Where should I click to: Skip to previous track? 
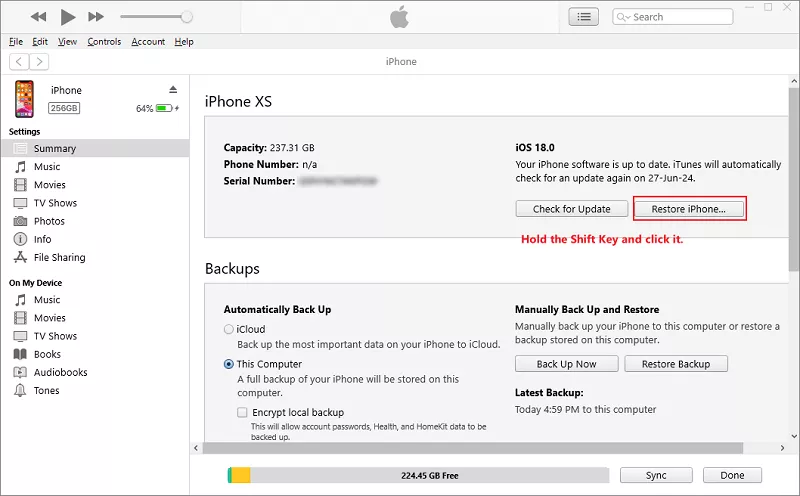click(39, 17)
